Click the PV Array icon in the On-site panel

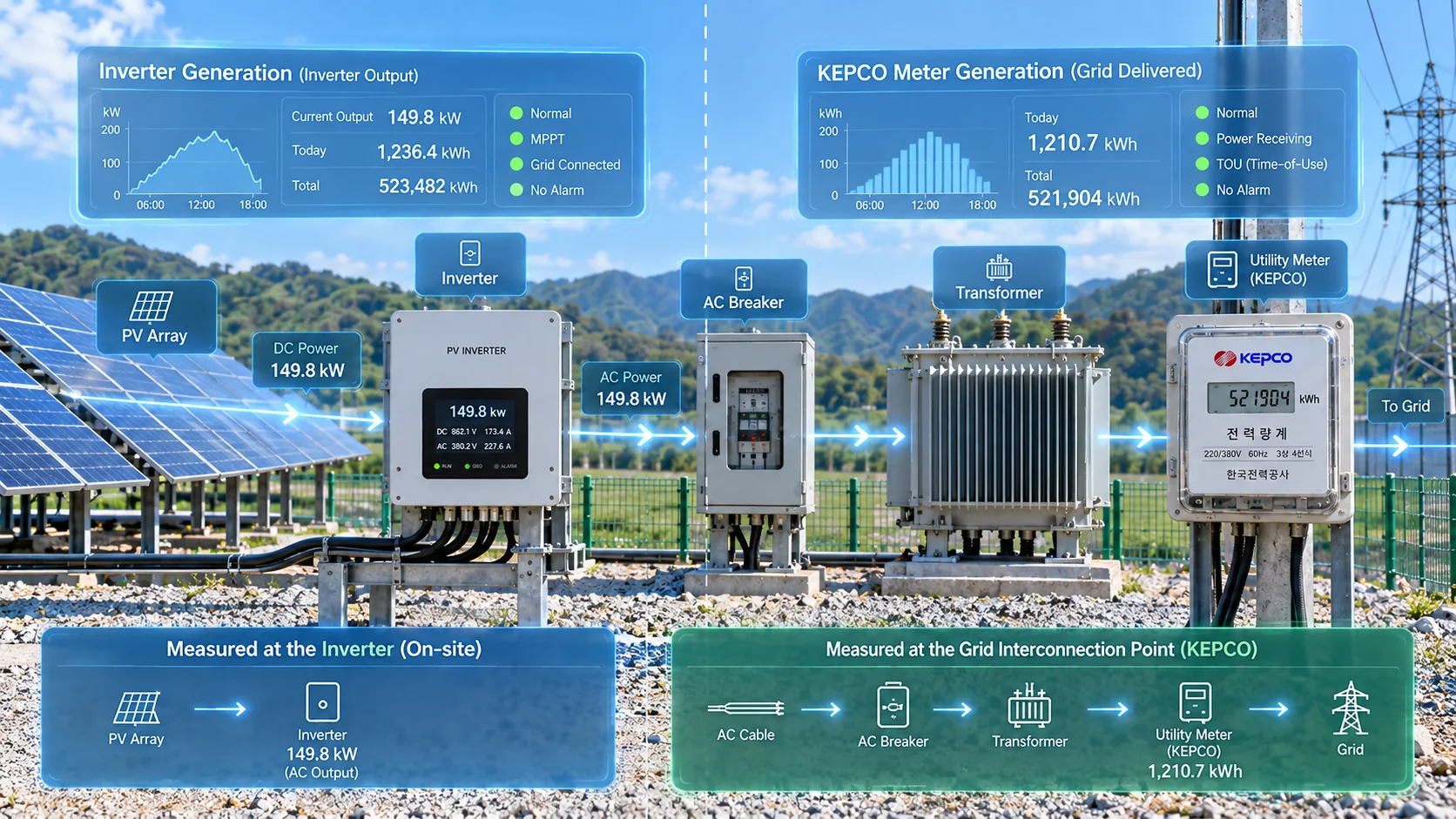138,708
